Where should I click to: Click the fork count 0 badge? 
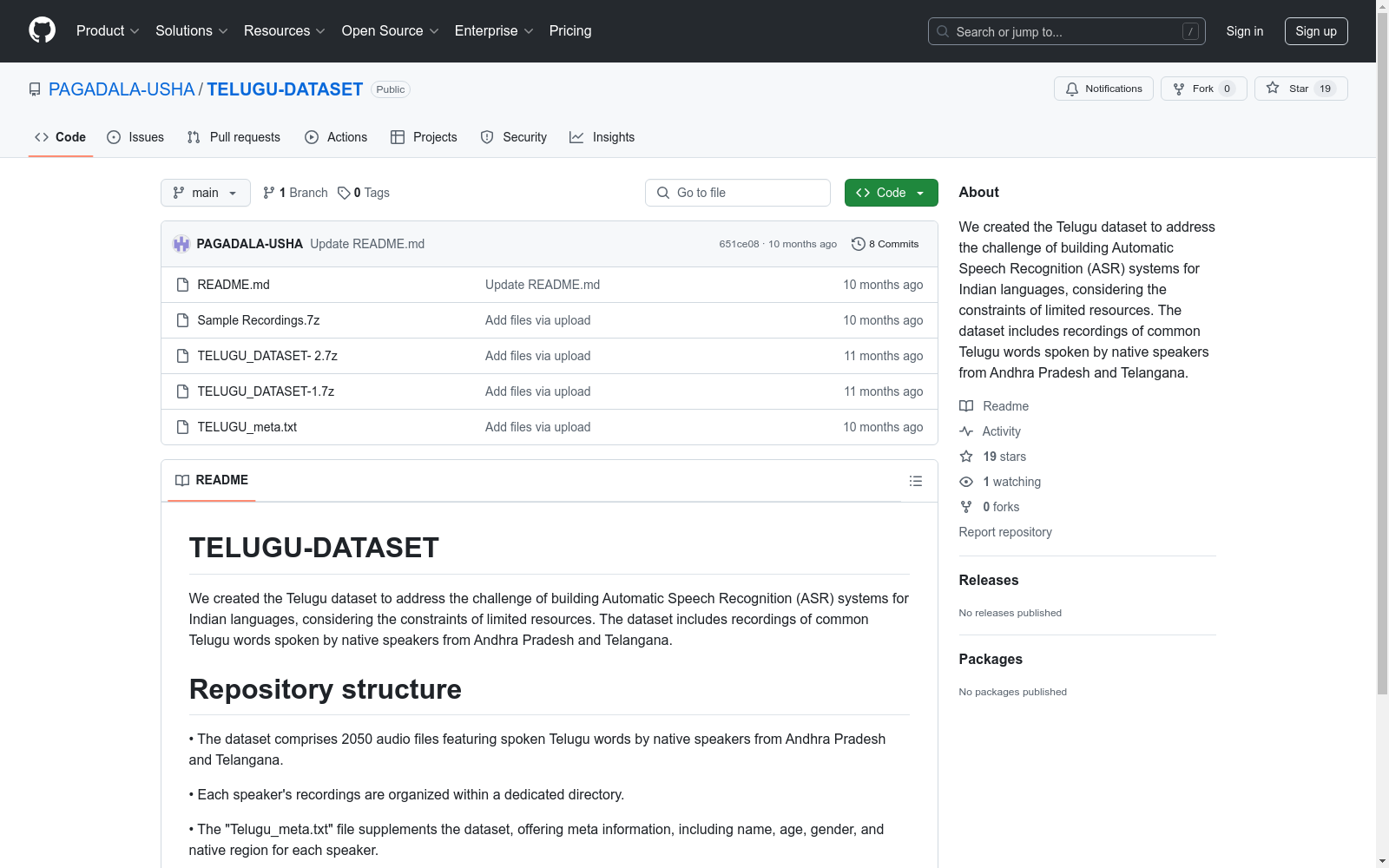coord(1227,89)
